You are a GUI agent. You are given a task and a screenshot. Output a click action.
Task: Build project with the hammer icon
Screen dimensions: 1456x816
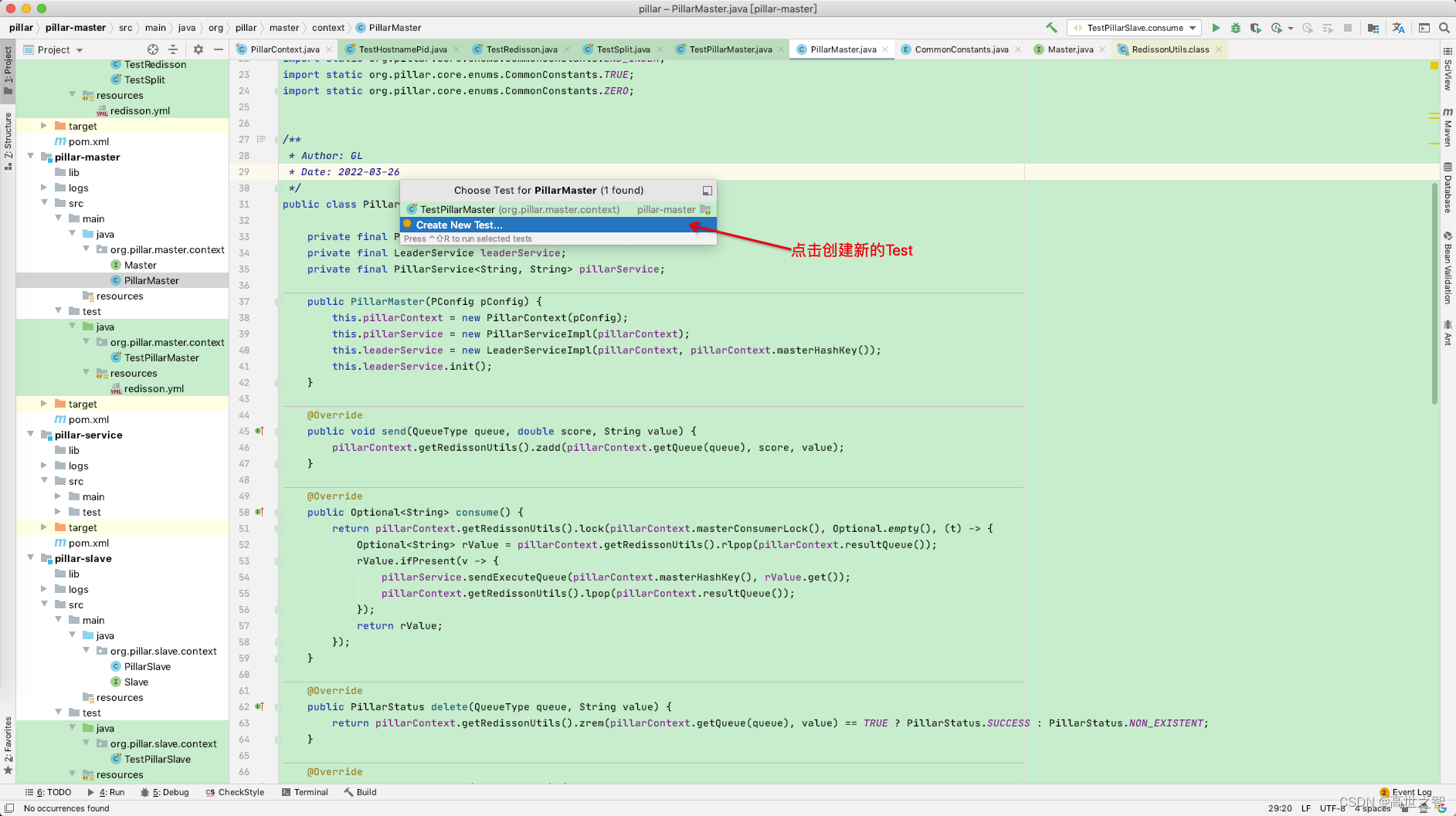coord(1051,28)
